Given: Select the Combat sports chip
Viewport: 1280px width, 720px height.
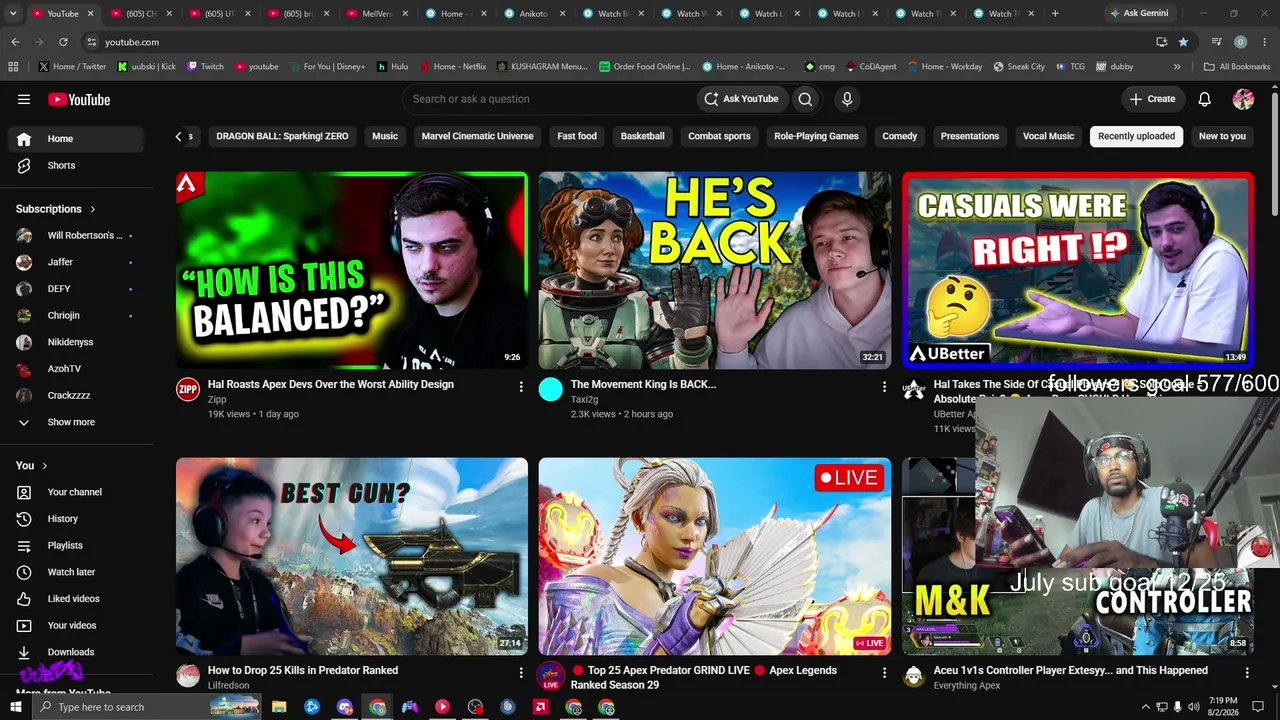Looking at the screenshot, I should point(719,136).
